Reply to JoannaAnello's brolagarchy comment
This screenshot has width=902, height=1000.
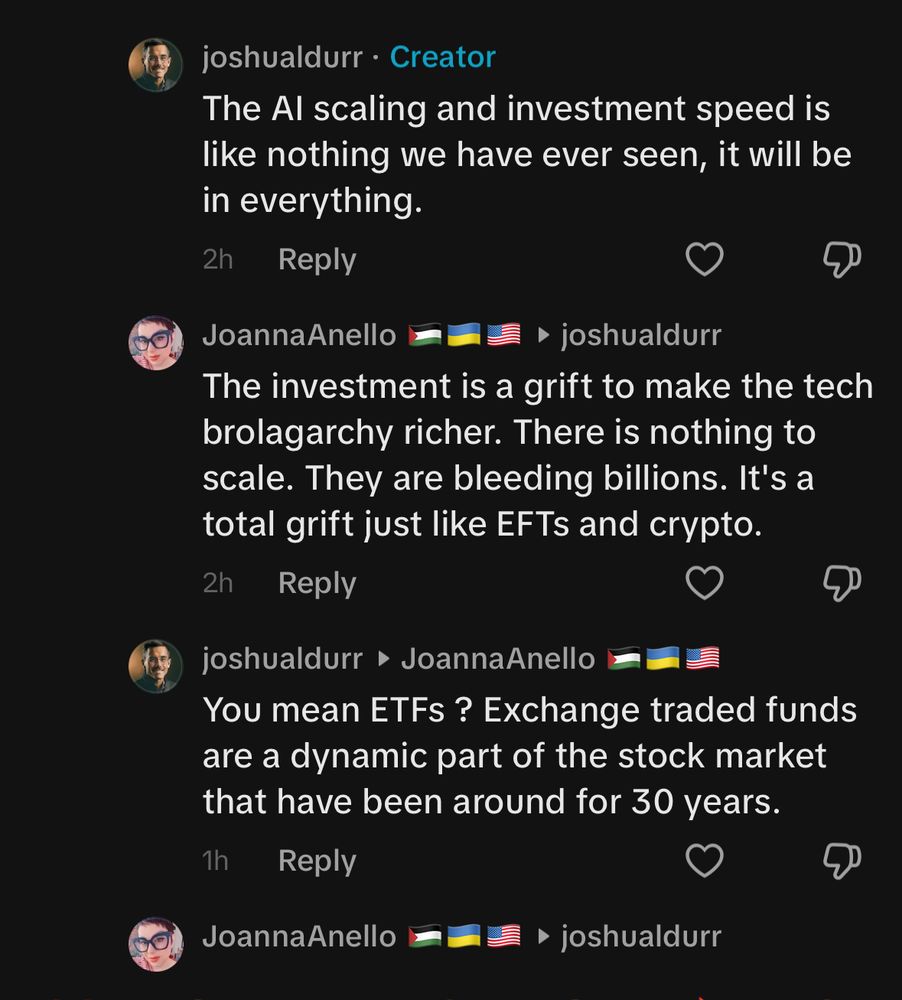pyautogui.click(x=316, y=582)
